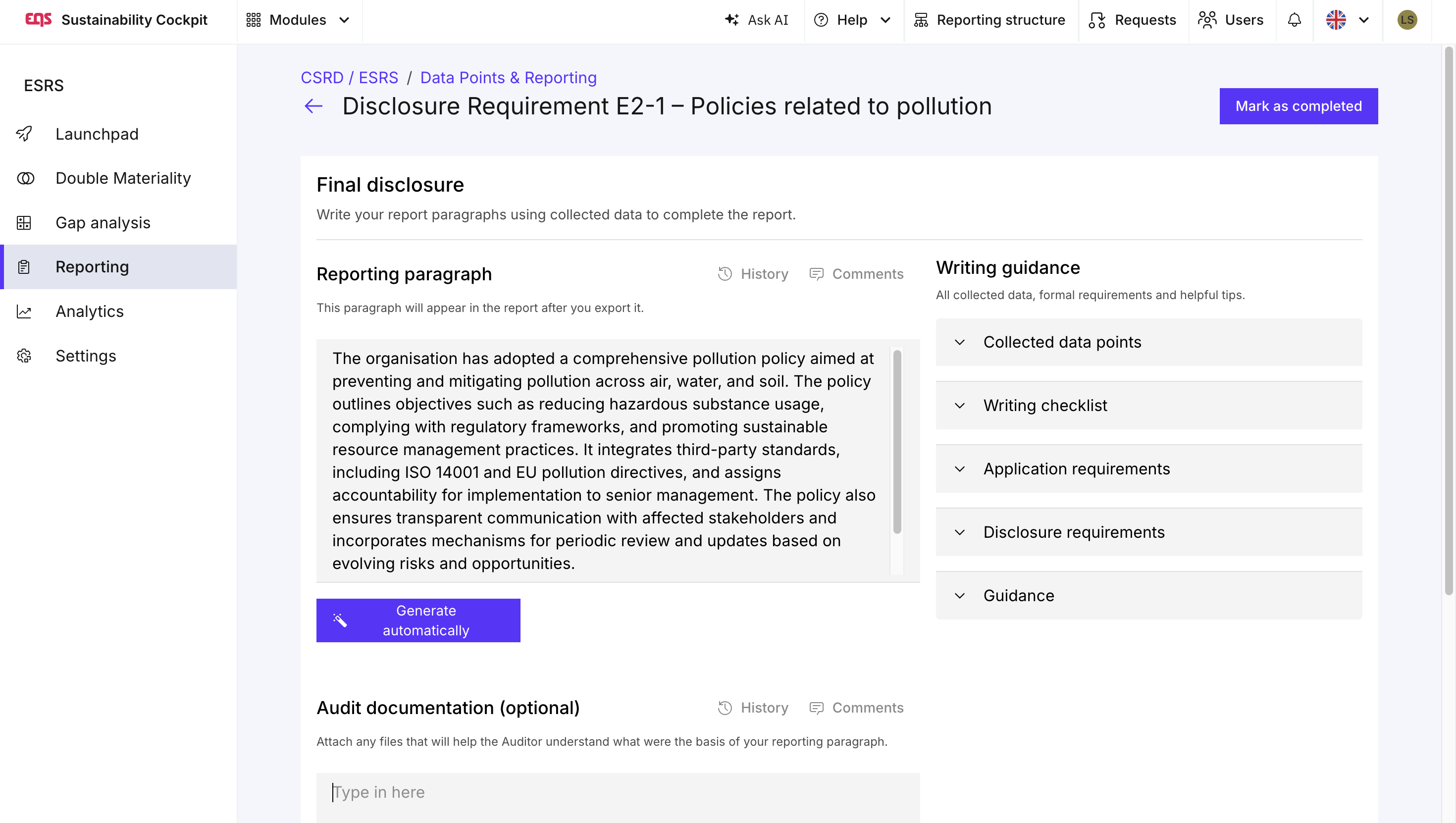
Task: Click the Analytics chart icon
Action: (x=24, y=311)
